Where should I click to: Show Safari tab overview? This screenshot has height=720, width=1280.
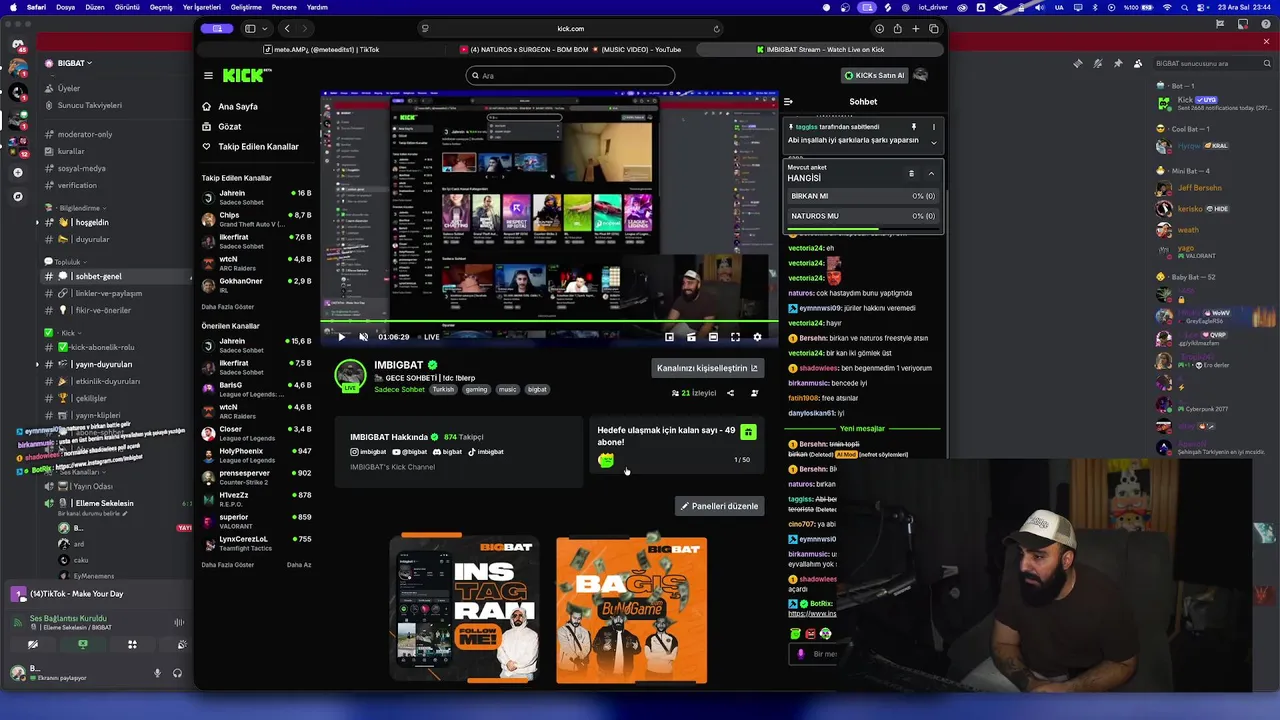coord(934,29)
